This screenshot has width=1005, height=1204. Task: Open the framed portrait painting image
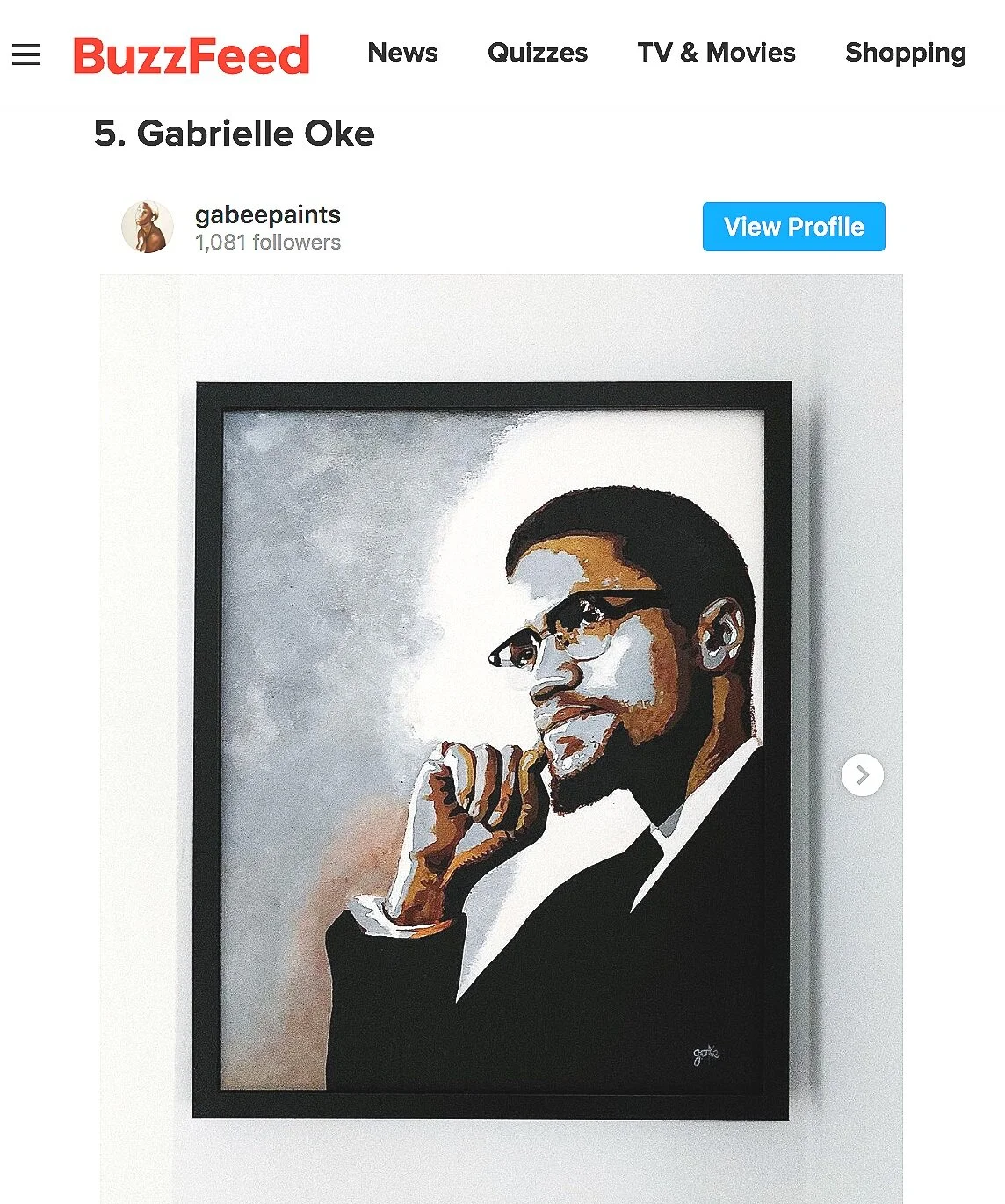tap(492, 751)
